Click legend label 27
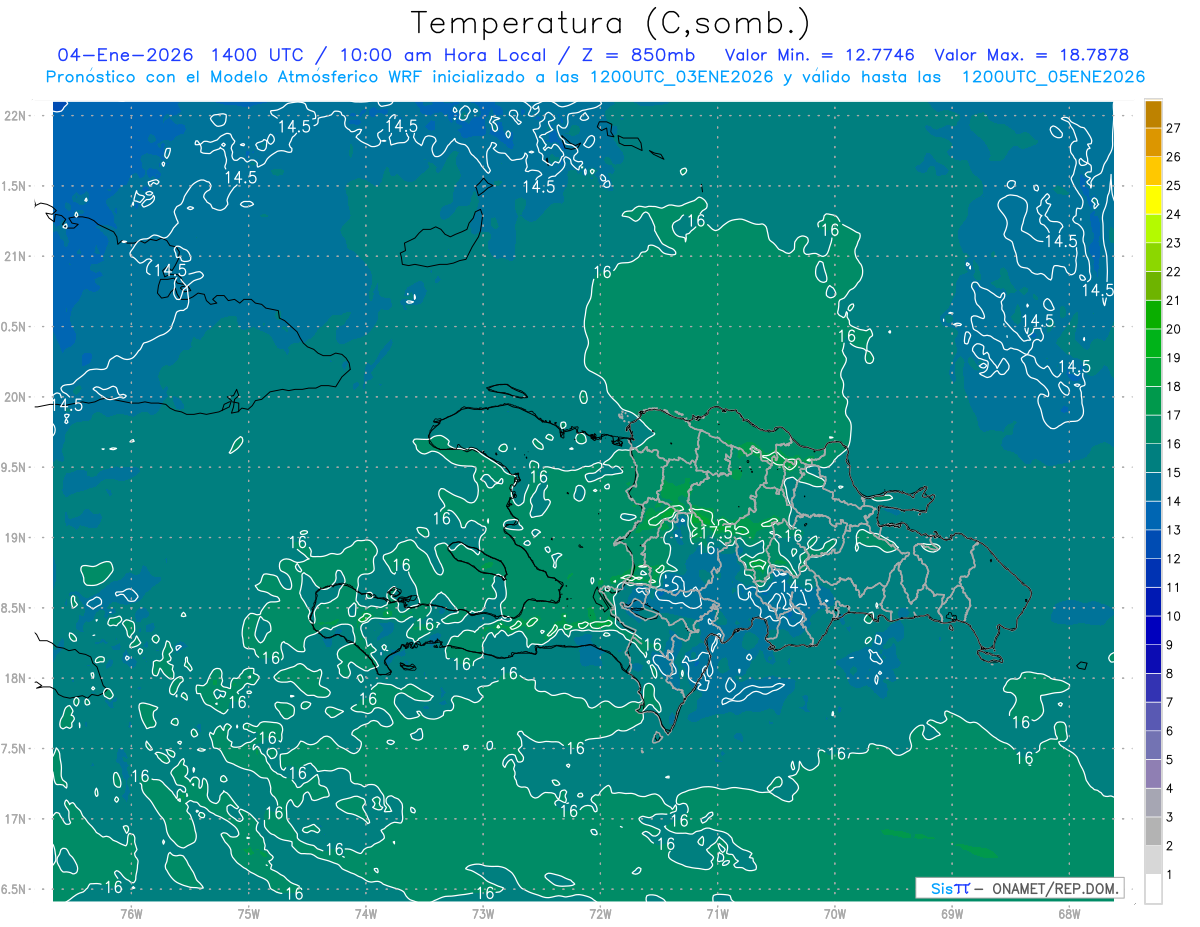 coord(1173,127)
